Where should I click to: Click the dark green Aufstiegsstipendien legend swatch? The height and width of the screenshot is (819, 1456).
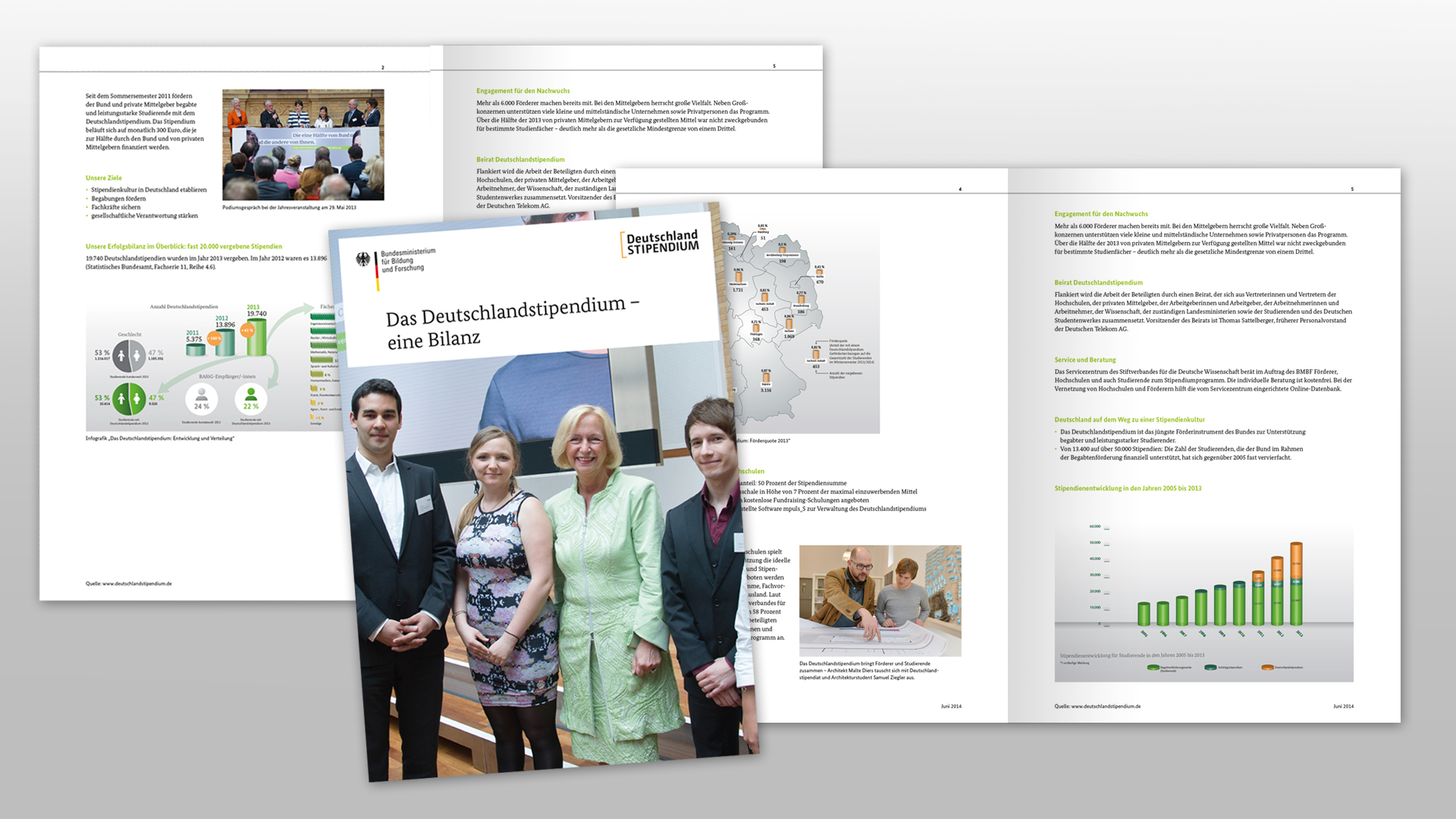pyautogui.click(x=1210, y=667)
